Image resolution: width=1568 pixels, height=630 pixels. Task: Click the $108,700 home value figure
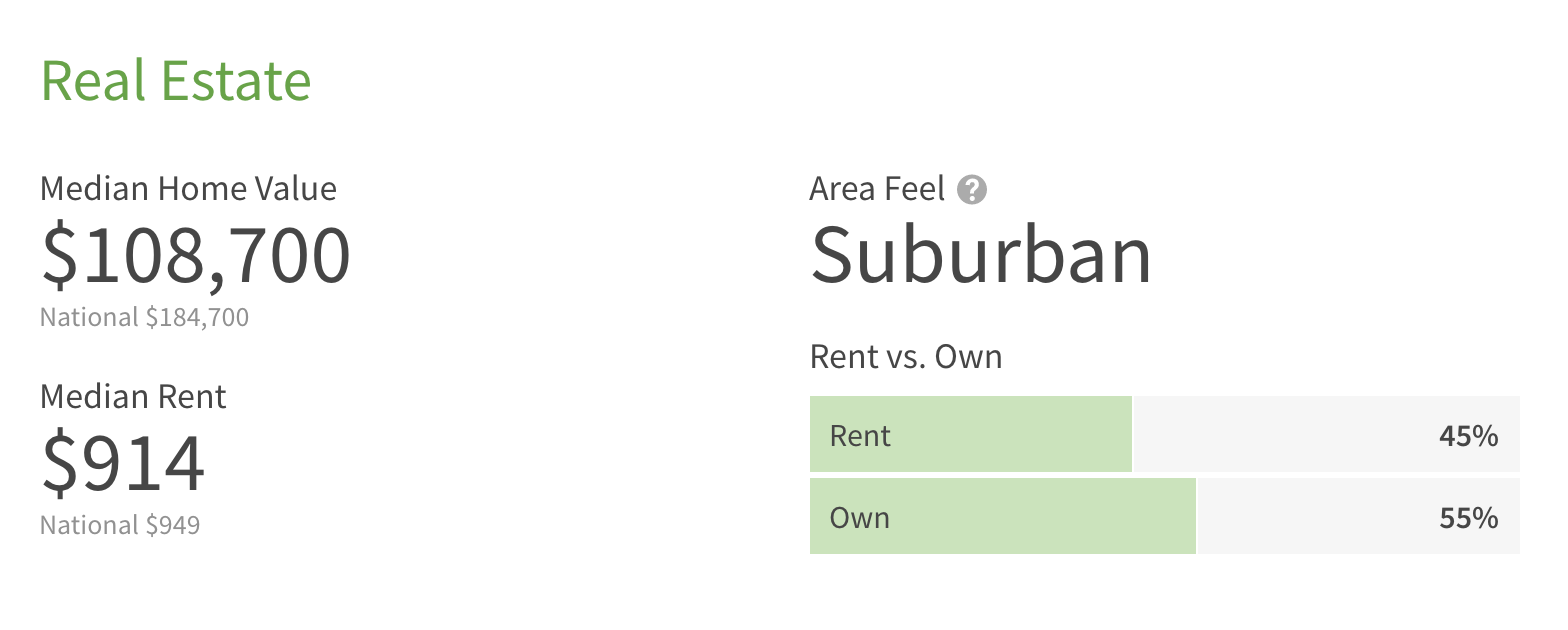click(x=196, y=256)
